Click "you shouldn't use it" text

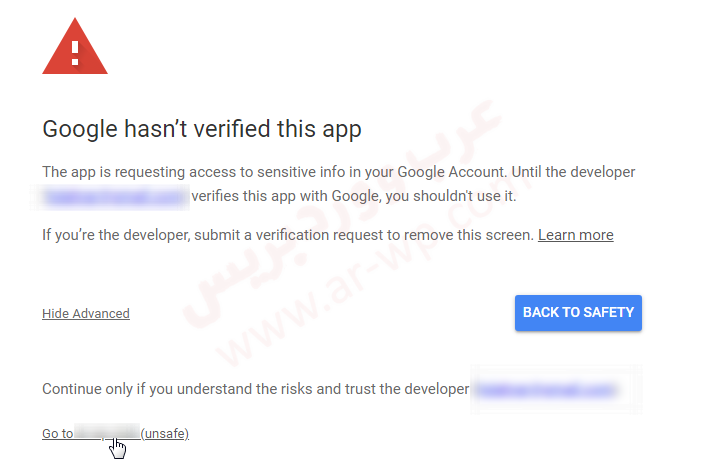click(451, 197)
